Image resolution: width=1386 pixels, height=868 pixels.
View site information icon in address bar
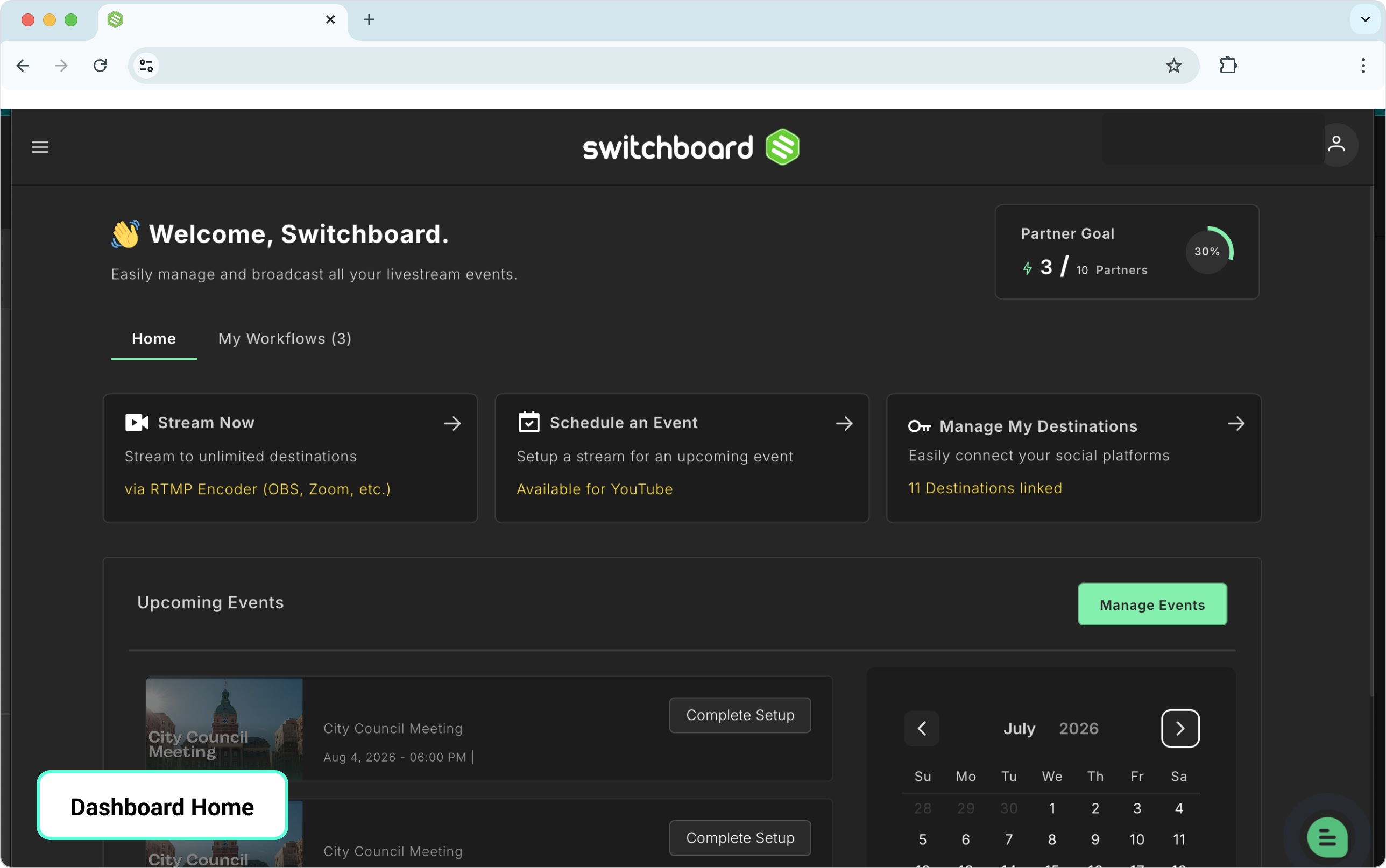[146, 66]
